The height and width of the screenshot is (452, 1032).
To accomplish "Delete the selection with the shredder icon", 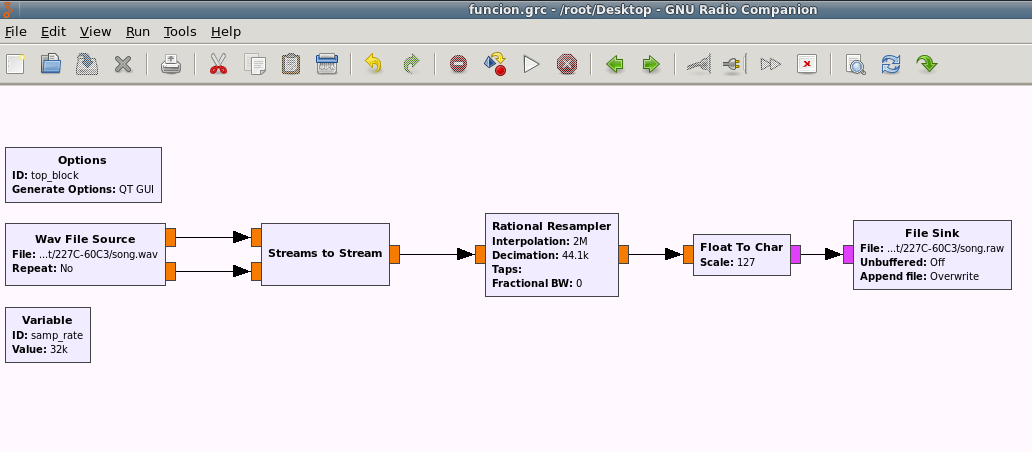I will tap(327, 64).
